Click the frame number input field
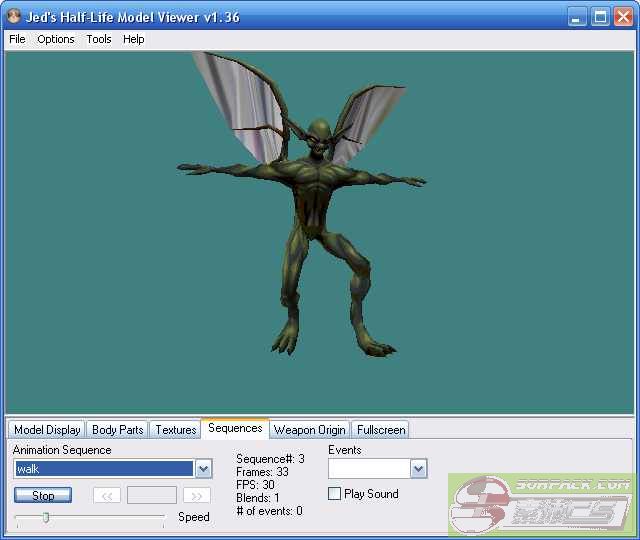 pyautogui.click(x=152, y=495)
